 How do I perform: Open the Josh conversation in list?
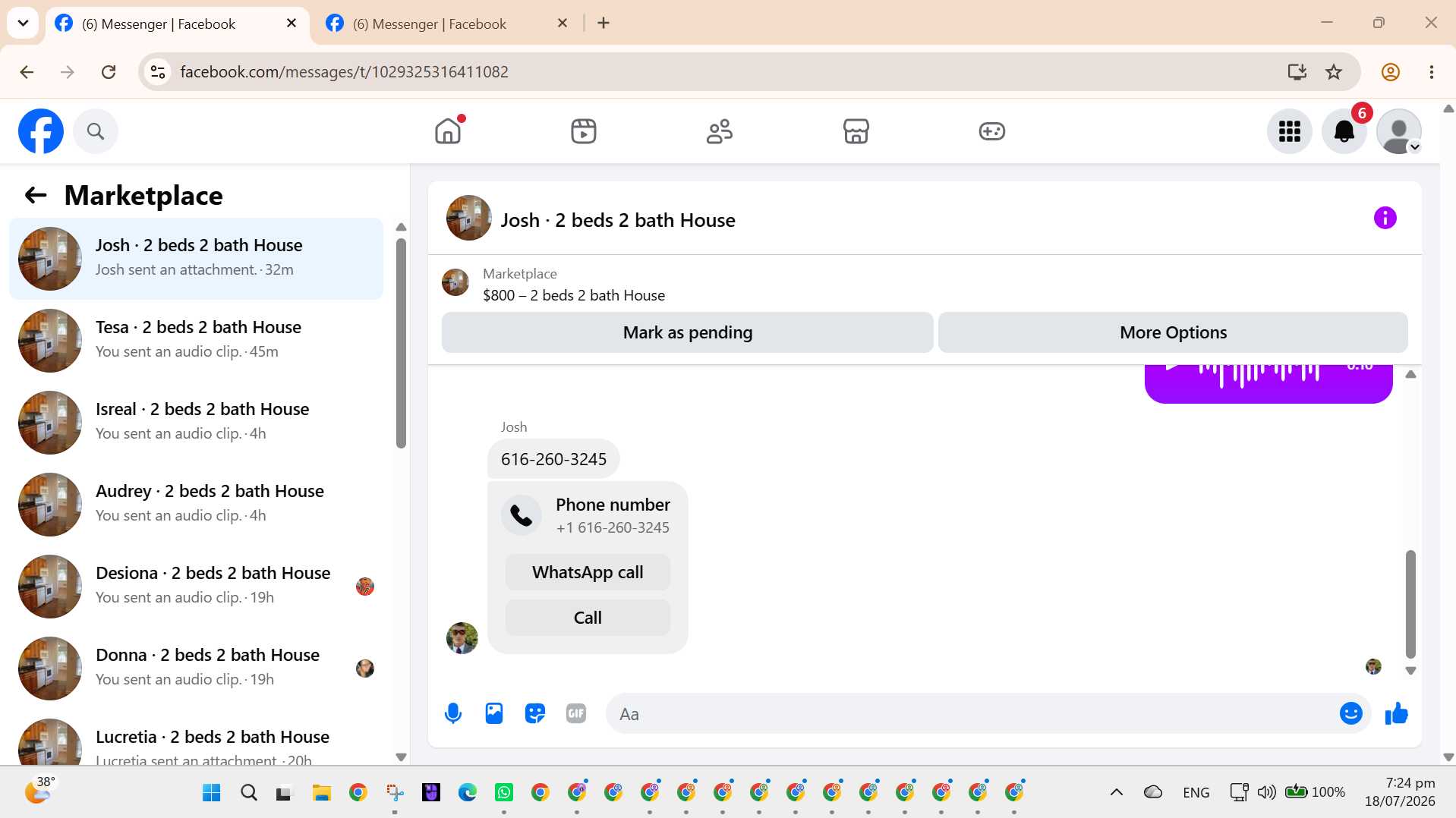coord(196,259)
